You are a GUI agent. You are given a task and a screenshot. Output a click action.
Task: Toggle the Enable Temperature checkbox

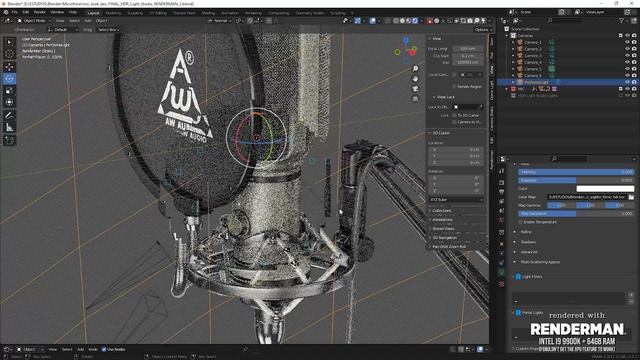pos(520,222)
